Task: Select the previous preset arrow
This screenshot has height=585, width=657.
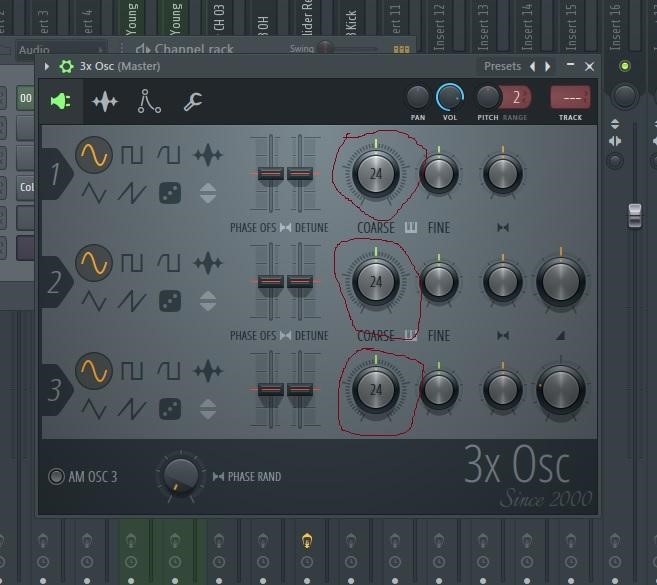Action: point(533,66)
